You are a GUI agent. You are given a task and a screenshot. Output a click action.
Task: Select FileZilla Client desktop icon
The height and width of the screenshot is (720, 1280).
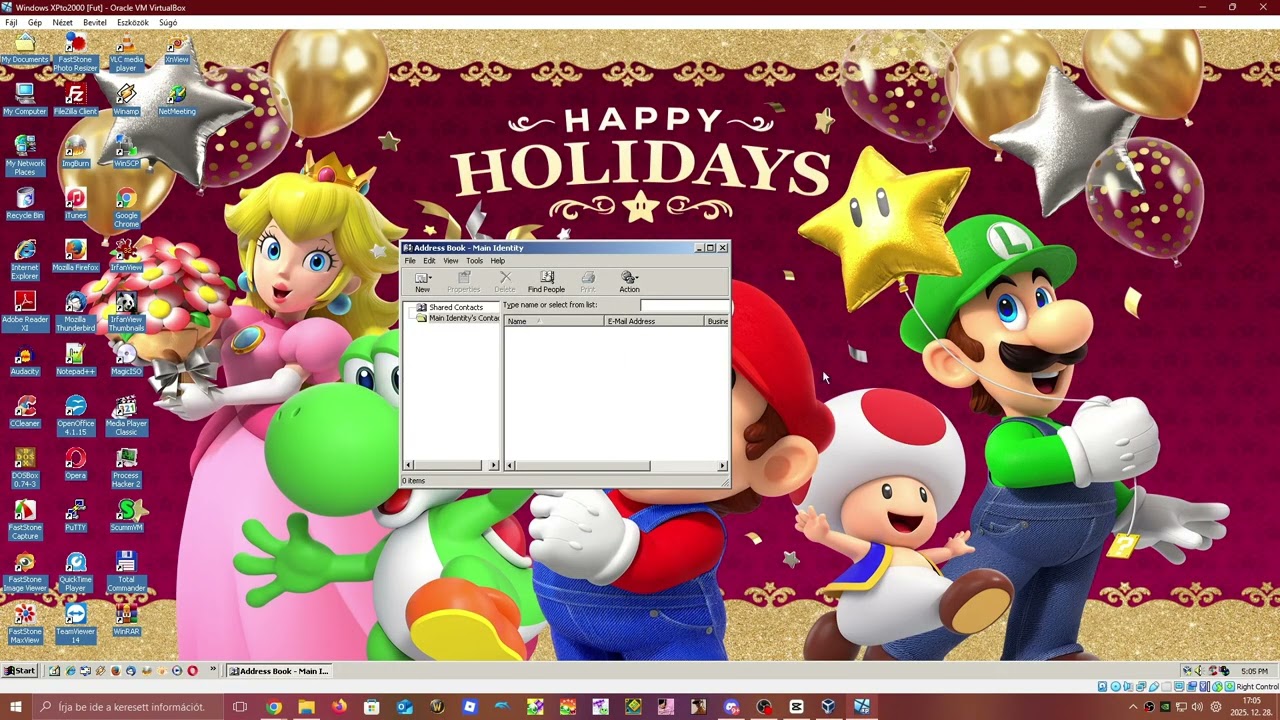[75, 101]
